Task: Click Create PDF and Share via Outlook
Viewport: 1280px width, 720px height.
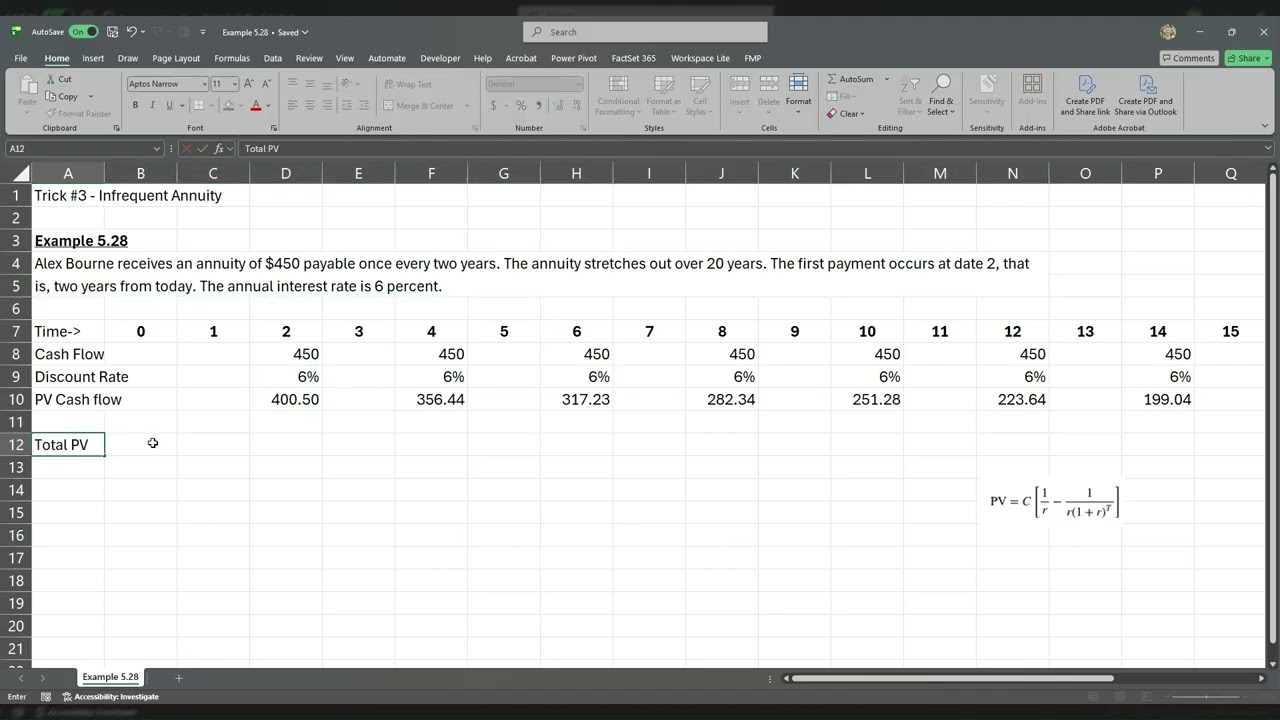Action: [x=1145, y=95]
